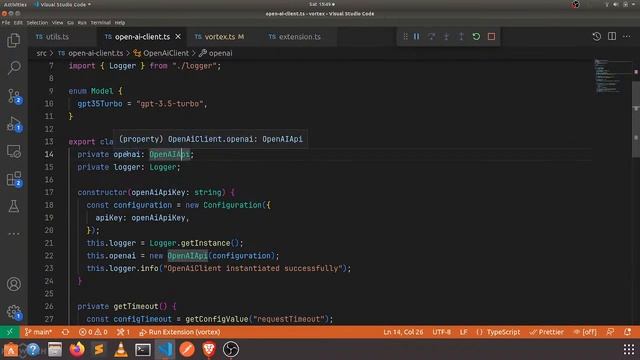
Task: Open the notifications bell
Action: (627, 332)
